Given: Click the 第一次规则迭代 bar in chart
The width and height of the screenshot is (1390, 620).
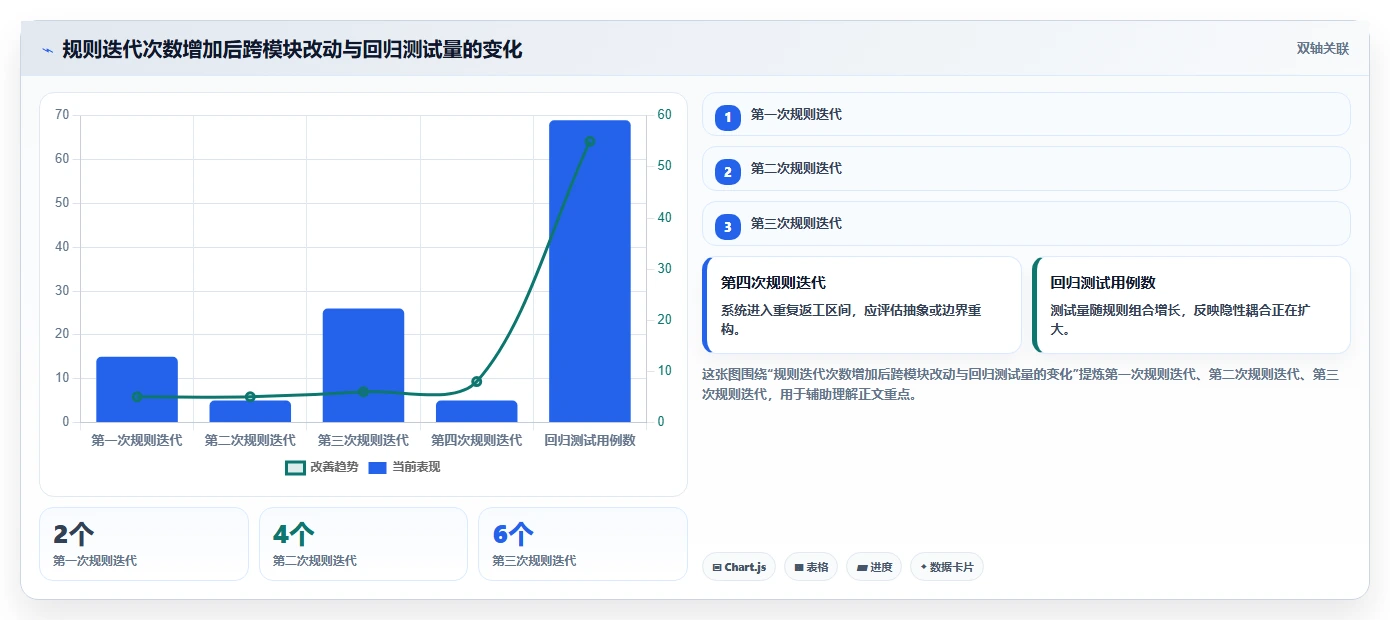Looking at the screenshot, I should [137, 389].
